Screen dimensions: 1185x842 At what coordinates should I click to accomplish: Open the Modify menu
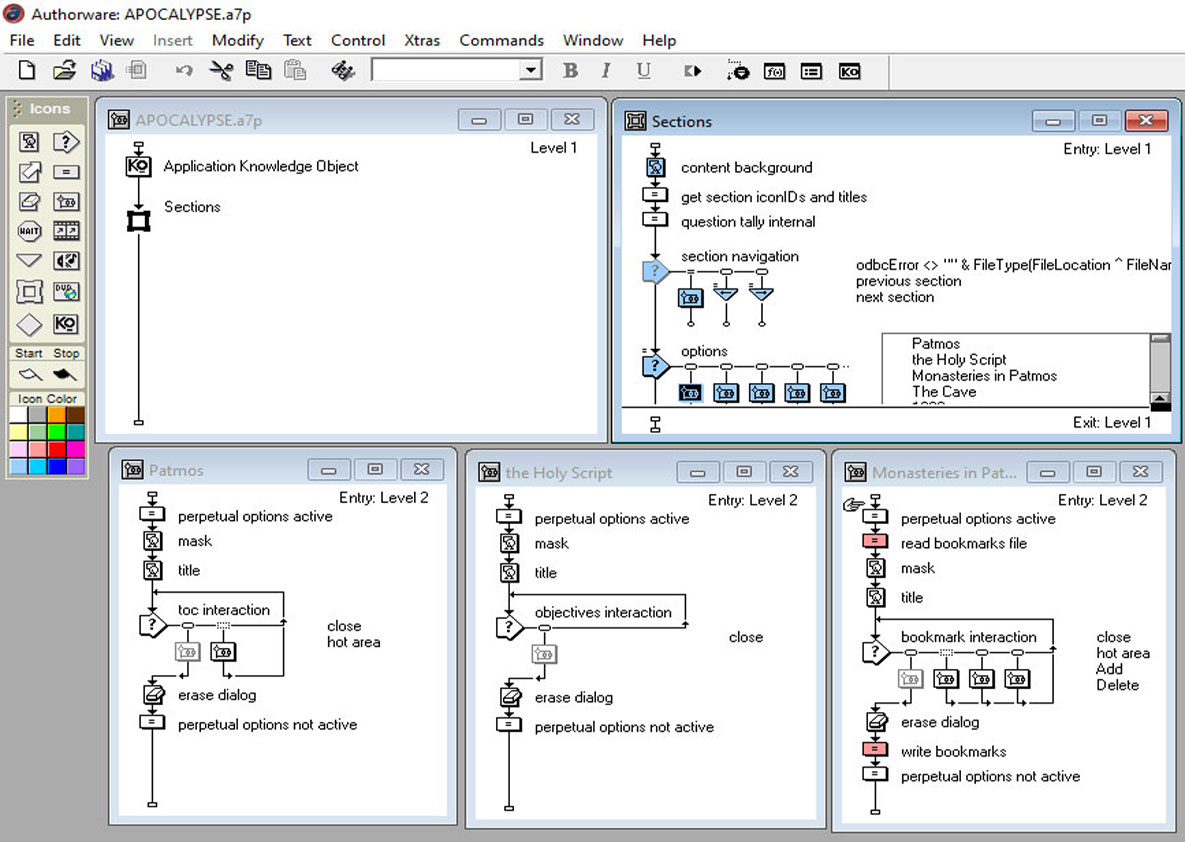[237, 40]
